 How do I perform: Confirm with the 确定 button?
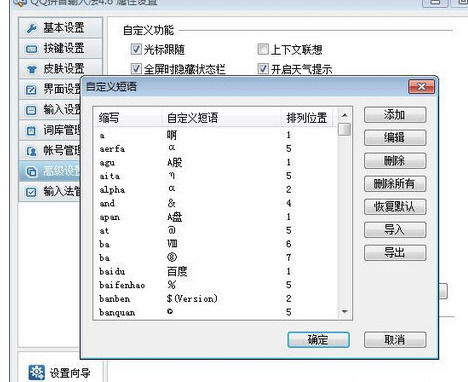click(318, 340)
